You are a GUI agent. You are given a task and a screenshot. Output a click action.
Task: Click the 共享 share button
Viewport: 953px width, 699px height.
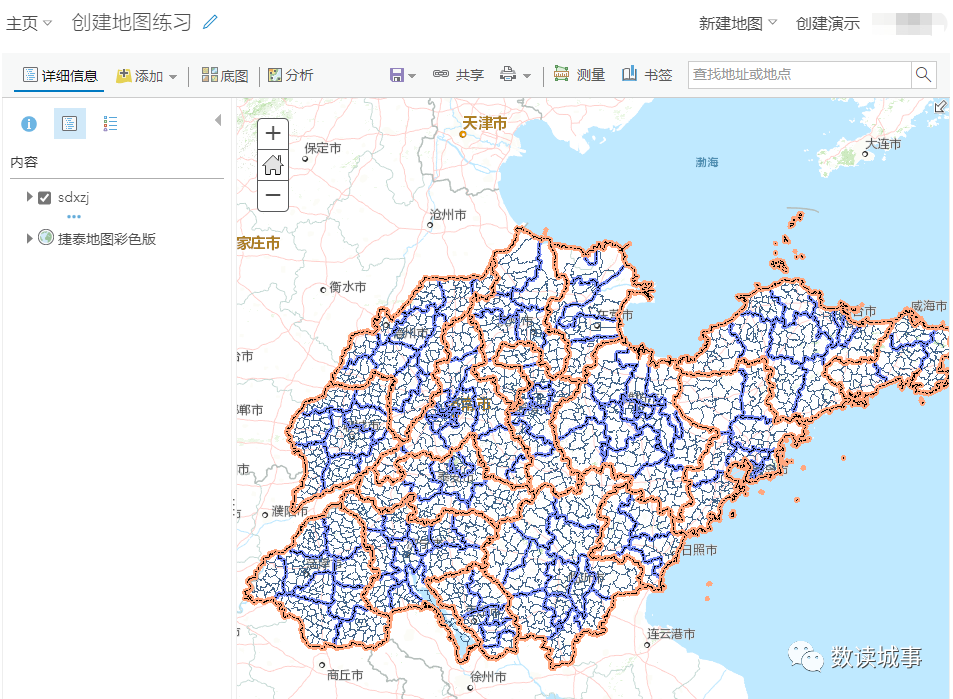(x=458, y=75)
